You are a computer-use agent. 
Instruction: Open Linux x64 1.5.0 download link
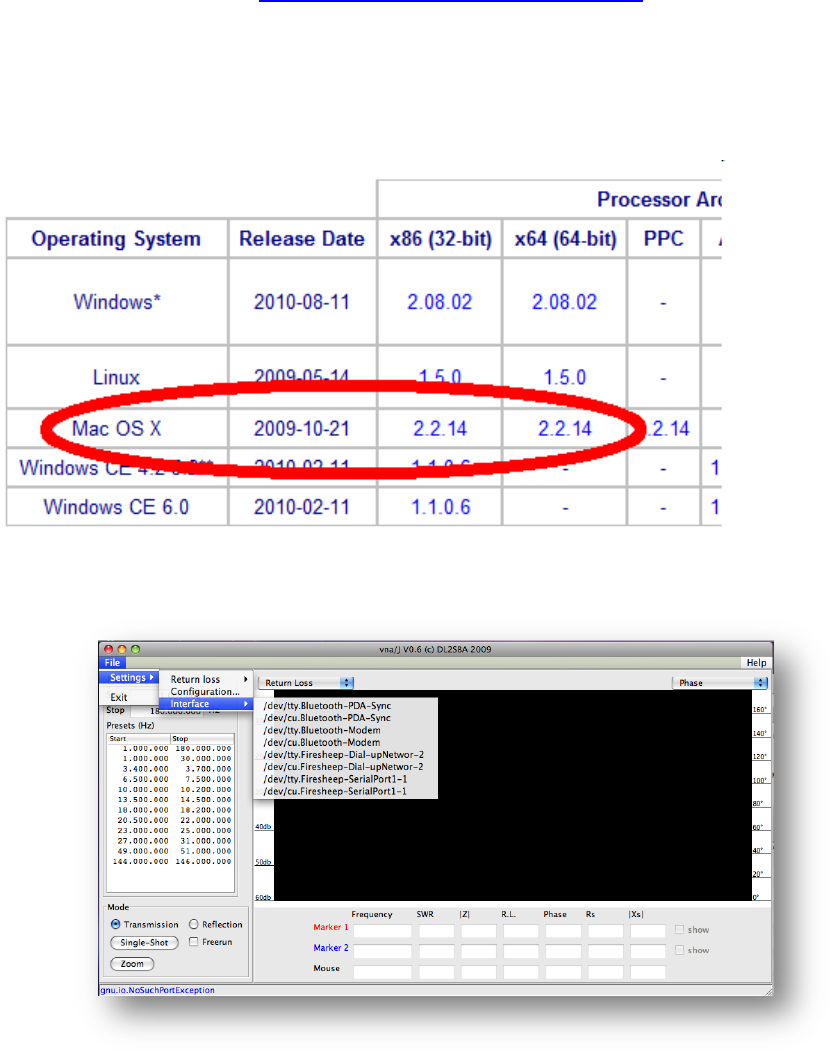[x=565, y=377]
